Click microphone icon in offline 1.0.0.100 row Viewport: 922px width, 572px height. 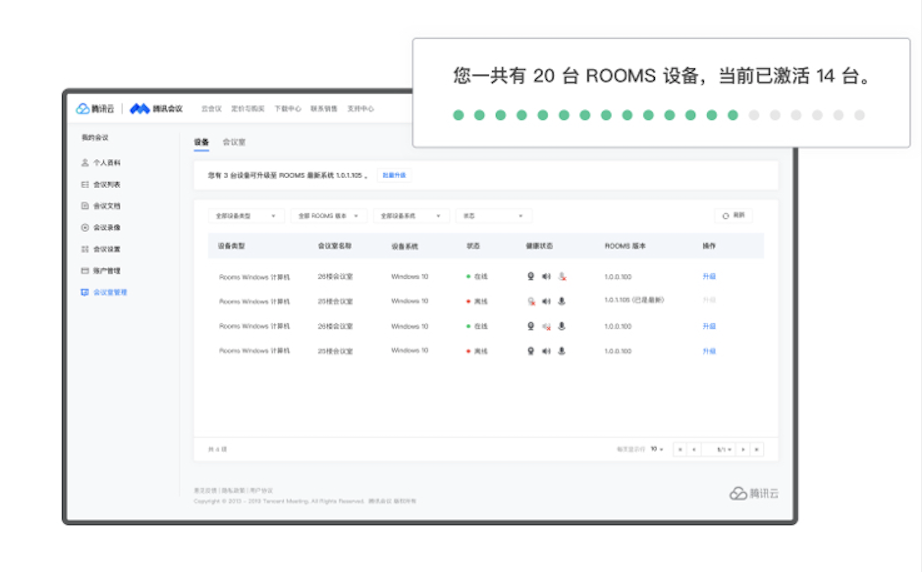pos(562,351)
